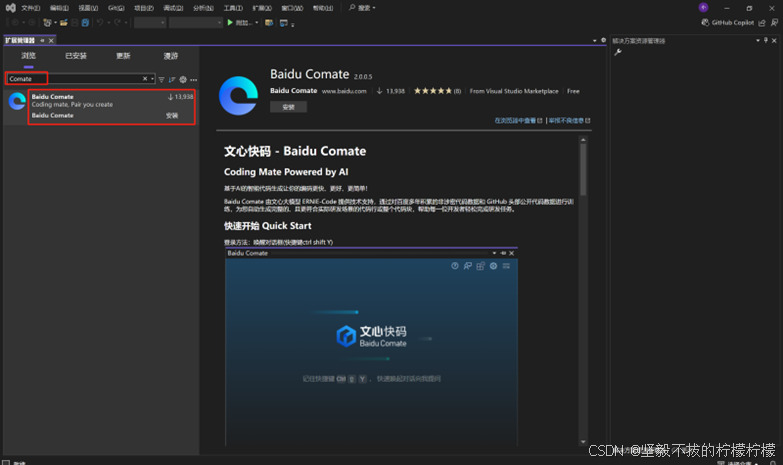Click the details pane scroll up arrow

[583, 140]
